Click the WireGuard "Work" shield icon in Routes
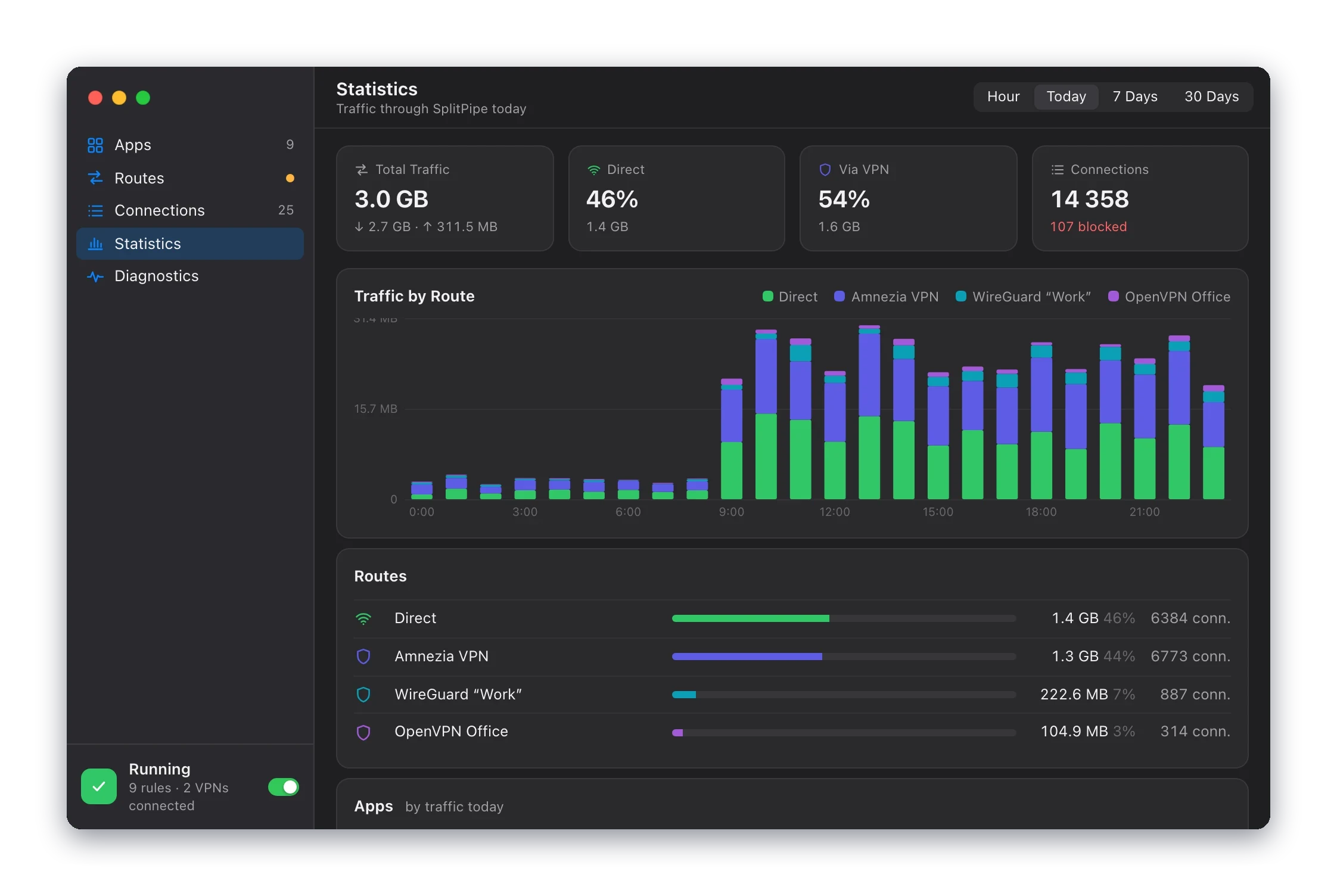 pyautogui.click(x=363, y=695)
